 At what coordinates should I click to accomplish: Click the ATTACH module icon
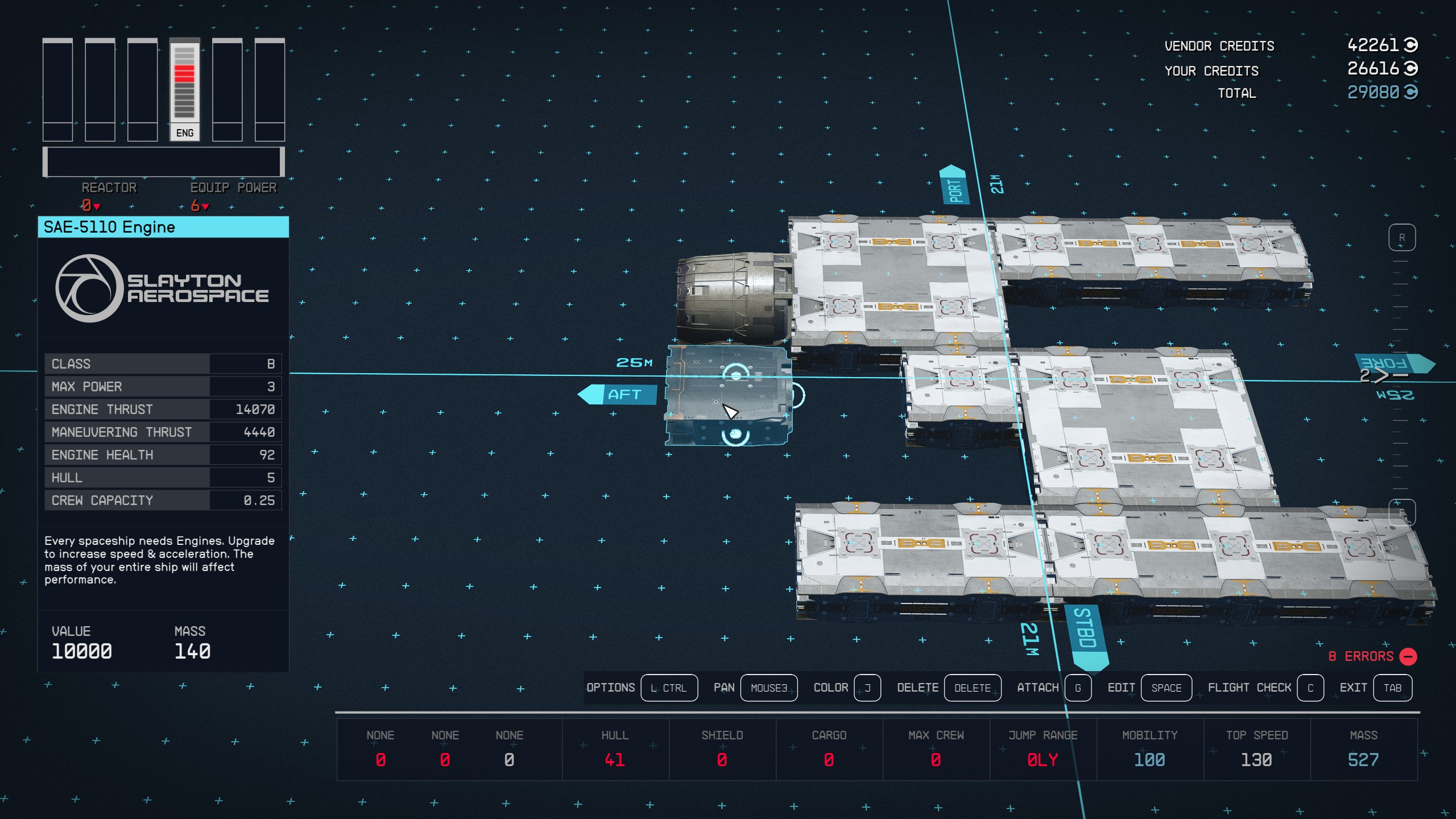pyautogui.click(x=1079, y=688)
